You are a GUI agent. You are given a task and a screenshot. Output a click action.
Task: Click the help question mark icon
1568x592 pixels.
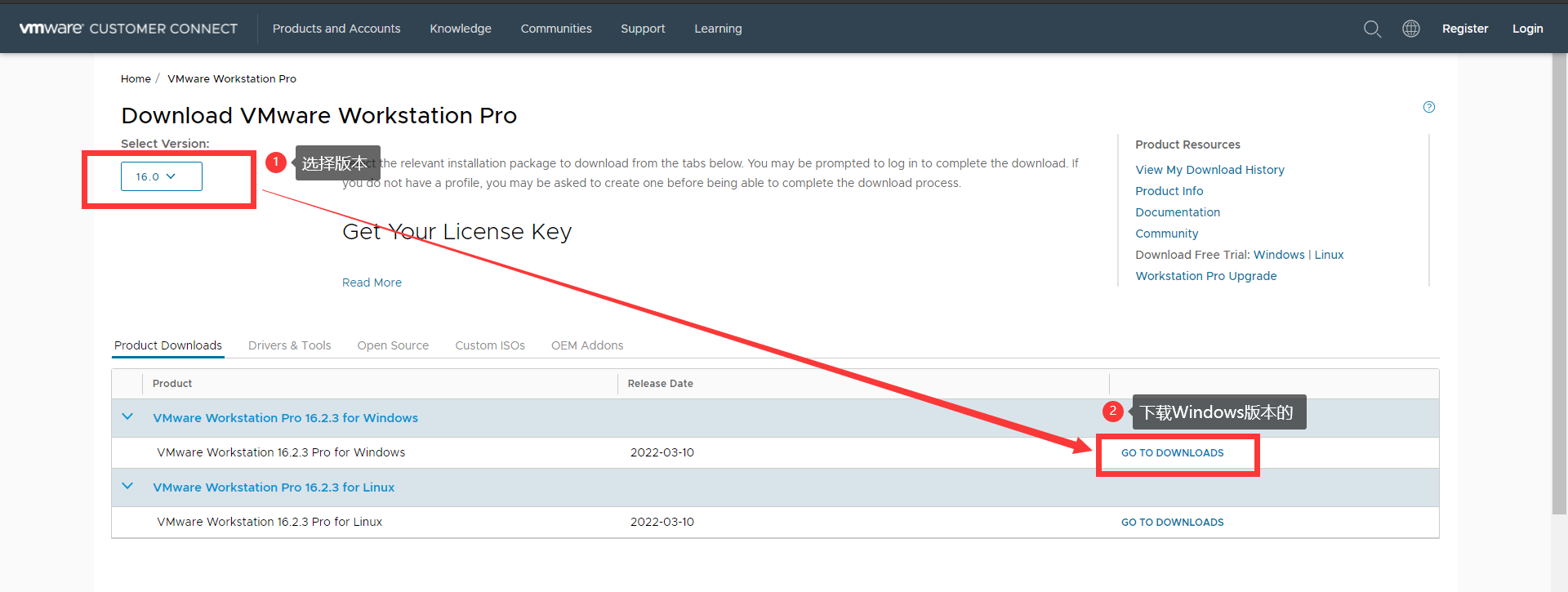(x=1429, y=107)
